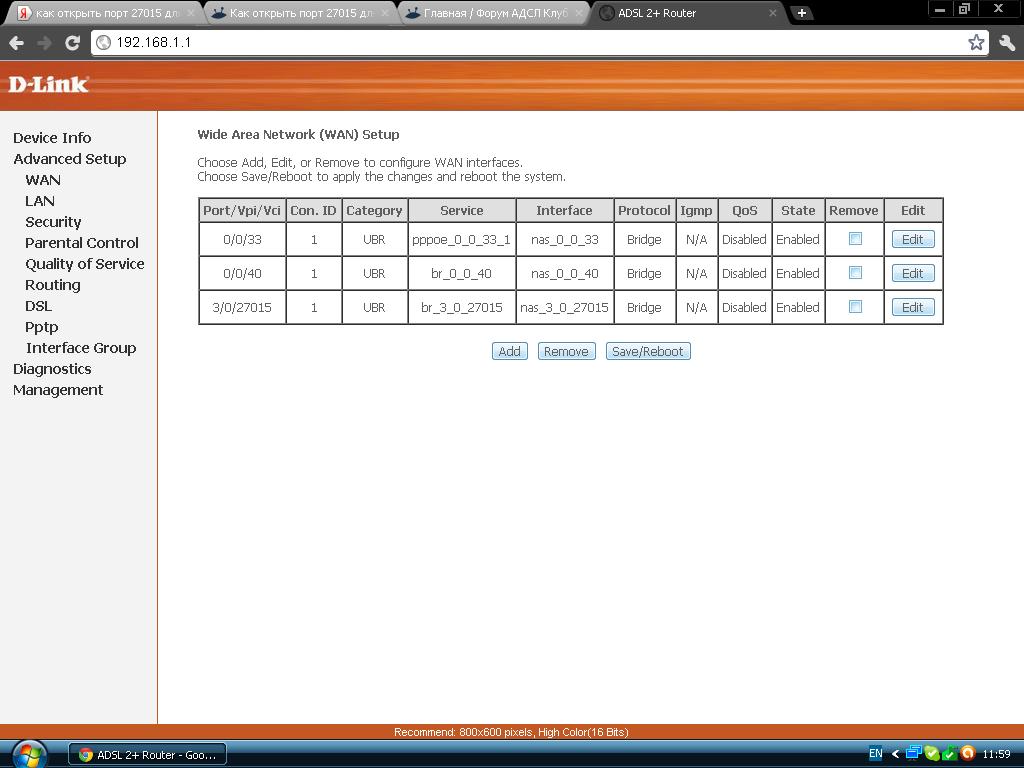The height and width of the screenshot is (768, 1024).
Task: Open the Chrome wrench menu
Action: pyautogui.click(x=1007, y=43)
